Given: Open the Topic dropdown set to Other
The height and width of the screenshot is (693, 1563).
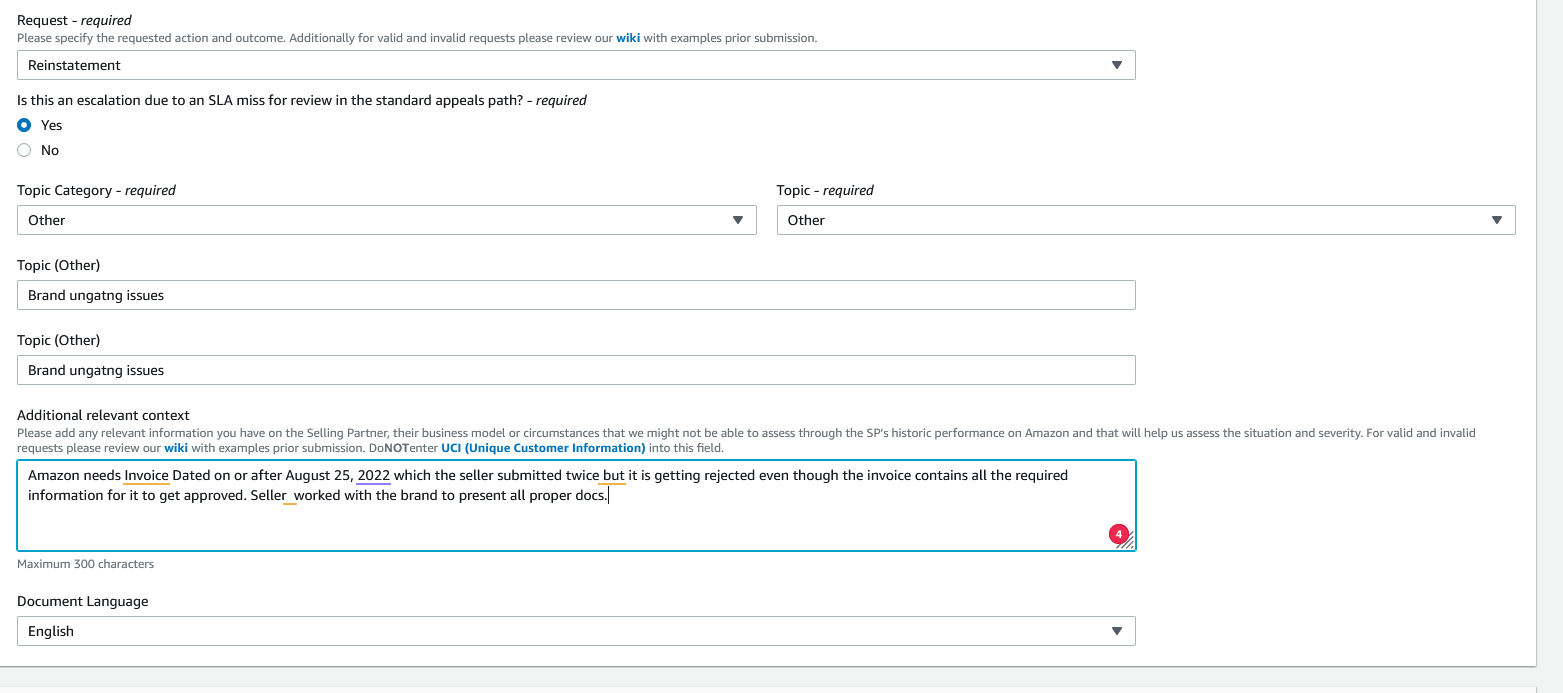Looking at the screenshot, I should (x=1146, y=220).
